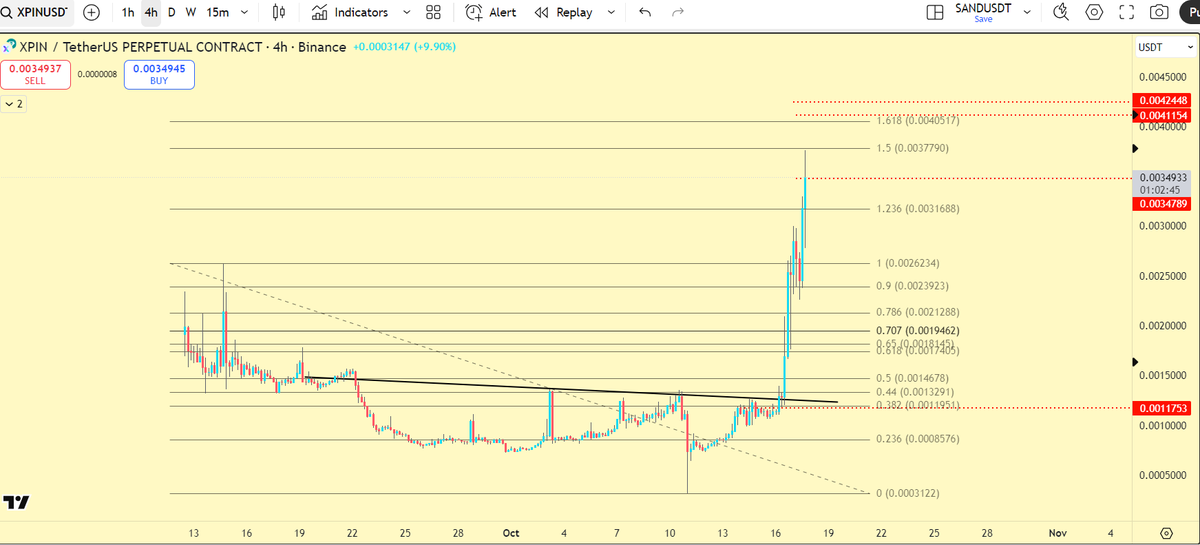Expand the timeframe interval dropdown
Viewport: 1200px width, 545px height.
(245, 12)
